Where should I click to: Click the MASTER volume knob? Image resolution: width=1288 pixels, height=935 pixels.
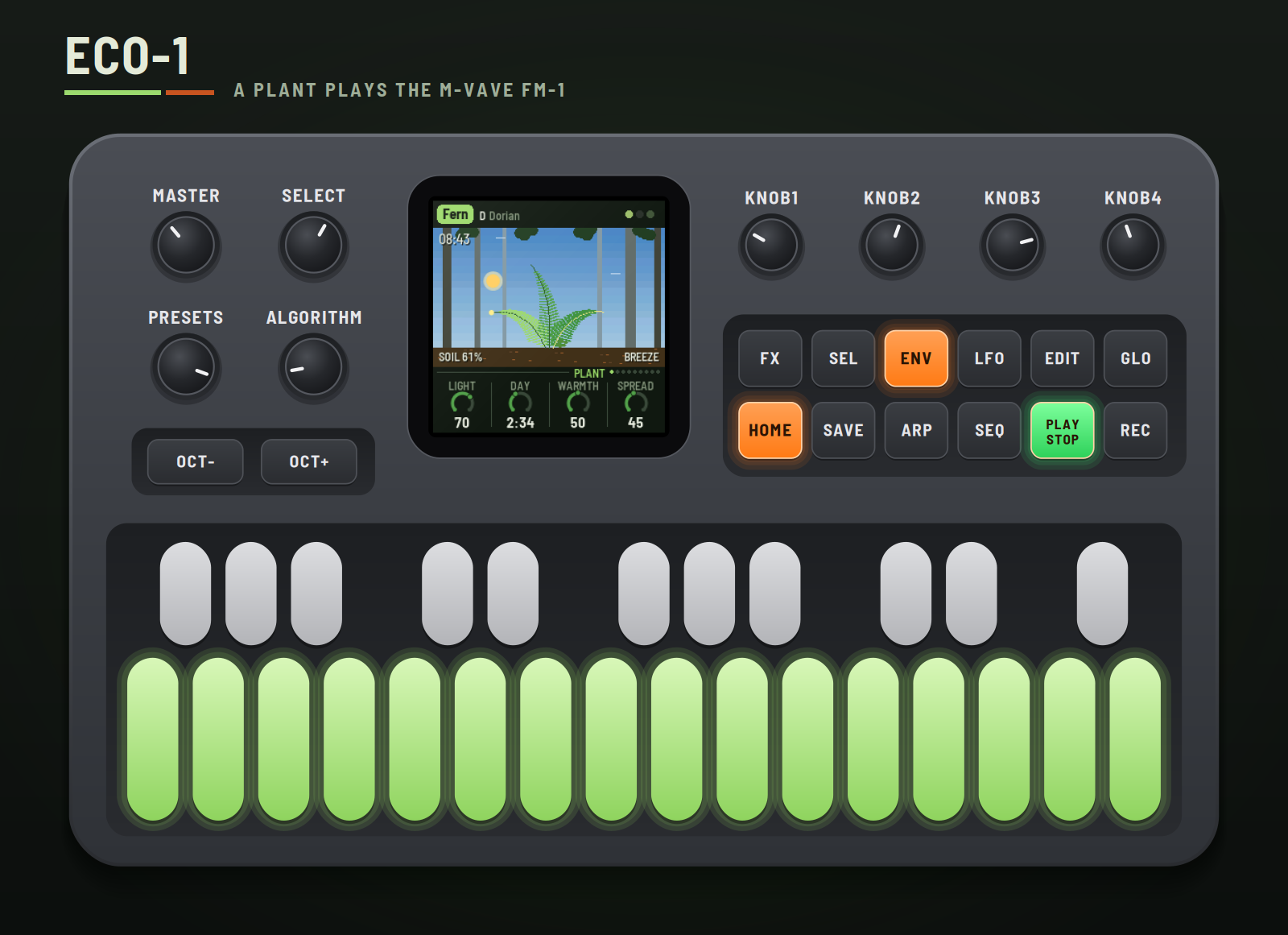(186, 246)
